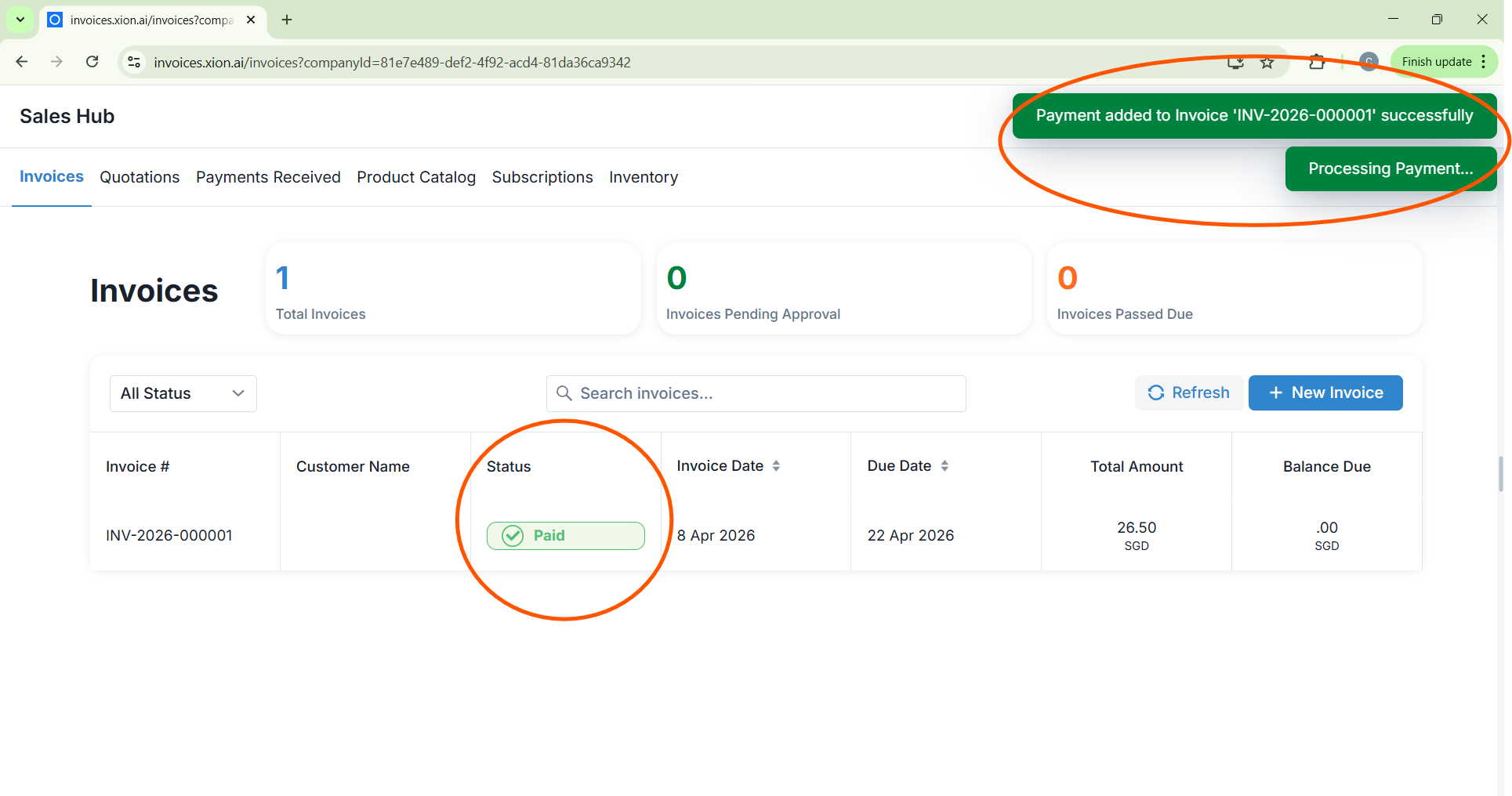This screenshot has width=1512, height=796.
Task: Bookmark this page with the star icon
Action: (1267, 63)
